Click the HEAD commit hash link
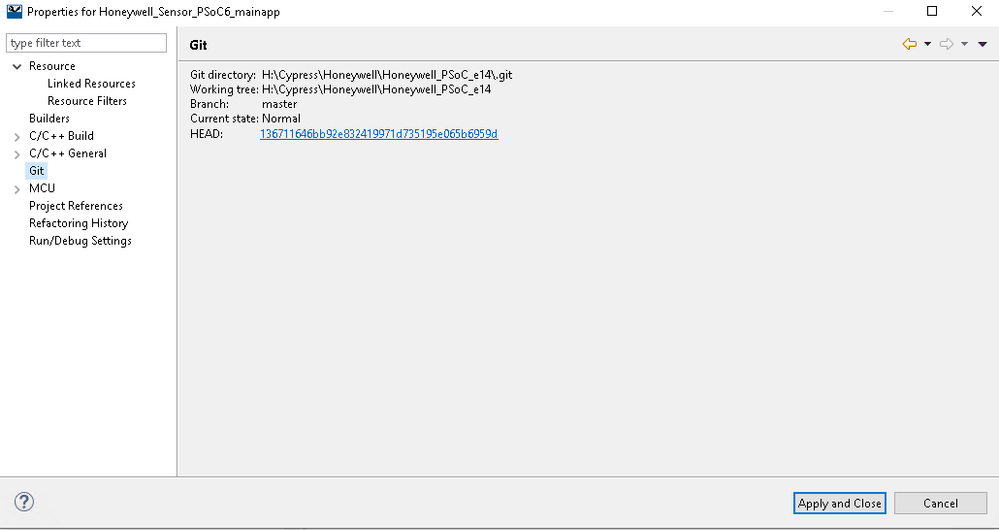The height and width of the screenshot is (530, 999). [x=379, y=134]
